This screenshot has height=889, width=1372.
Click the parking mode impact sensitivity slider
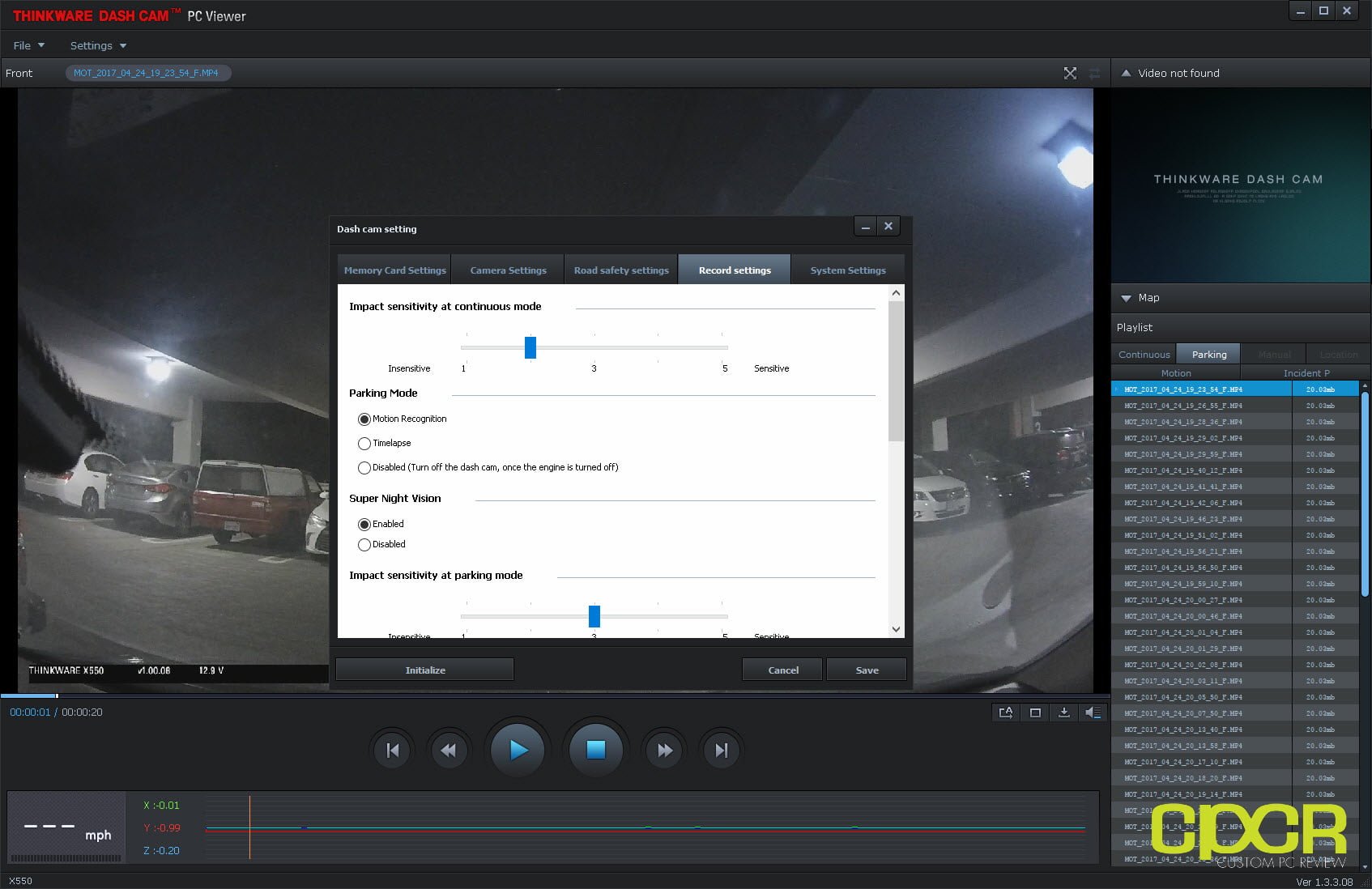[x=594, y=616]
